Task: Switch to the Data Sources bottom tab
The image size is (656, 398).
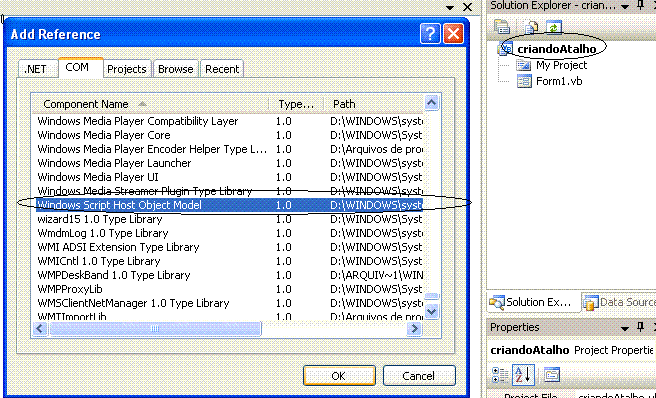Action: point(620,302)
